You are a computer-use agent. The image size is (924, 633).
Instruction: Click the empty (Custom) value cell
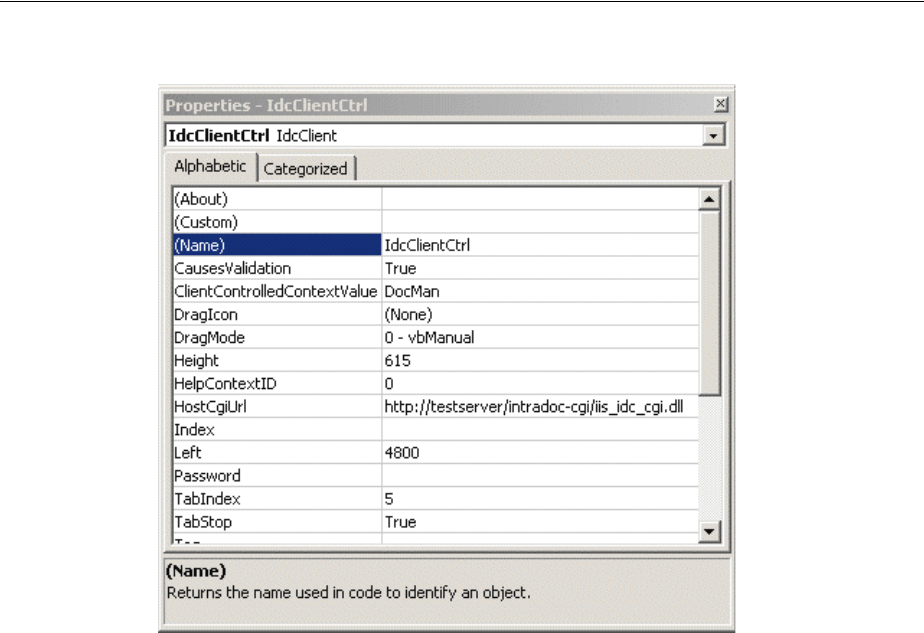tap(540, 222)
